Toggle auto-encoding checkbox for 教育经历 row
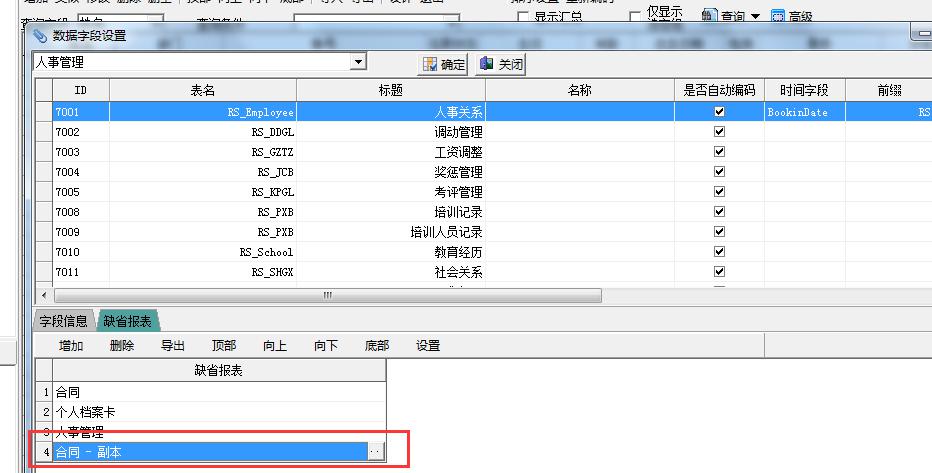Image resolution: width=932 pixels, height=473 pixels. [x=718, y=252]
